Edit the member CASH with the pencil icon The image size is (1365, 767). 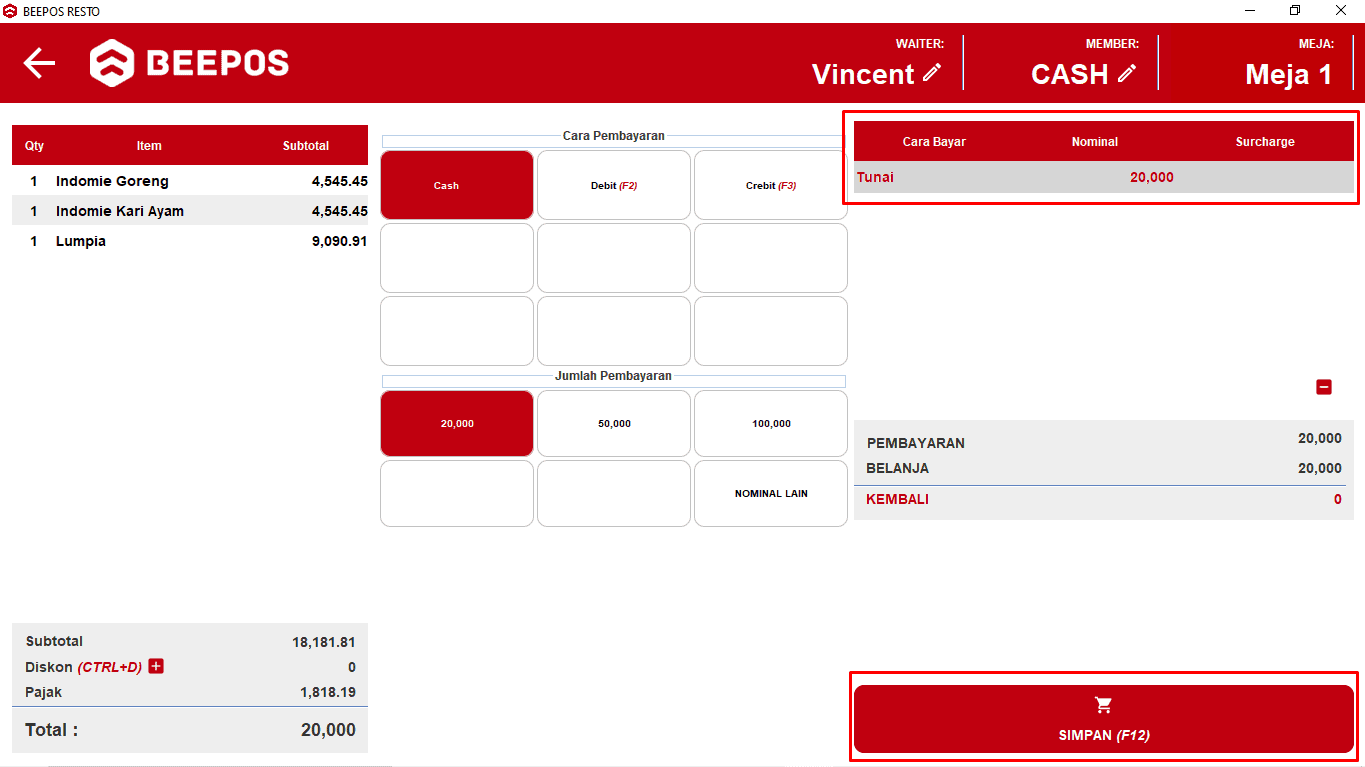pos(1127,73)
